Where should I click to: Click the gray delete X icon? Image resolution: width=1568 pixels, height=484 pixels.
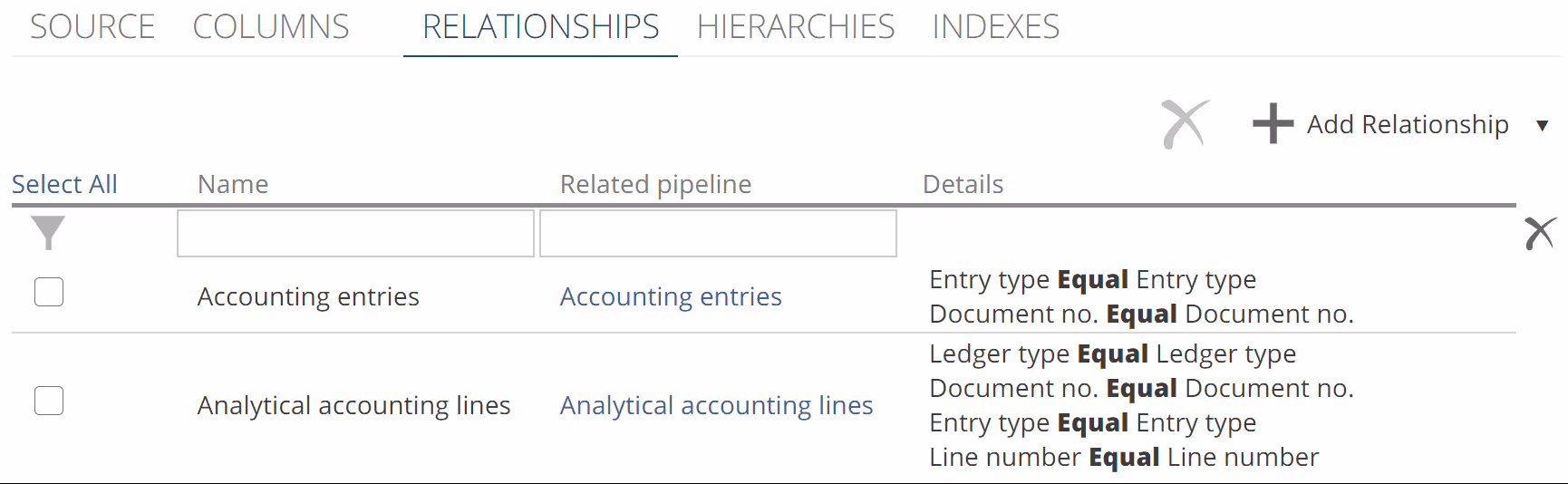1186,124
